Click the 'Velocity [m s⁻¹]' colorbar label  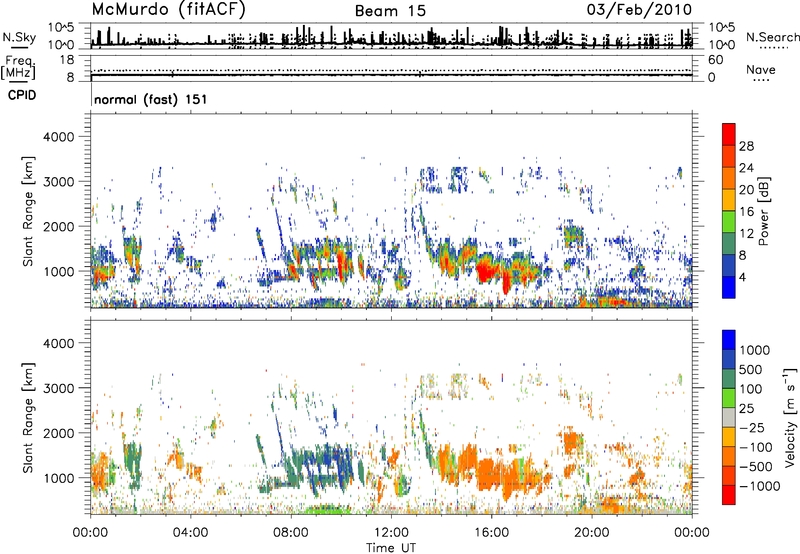pyautogui.click(x=790, y=417)
